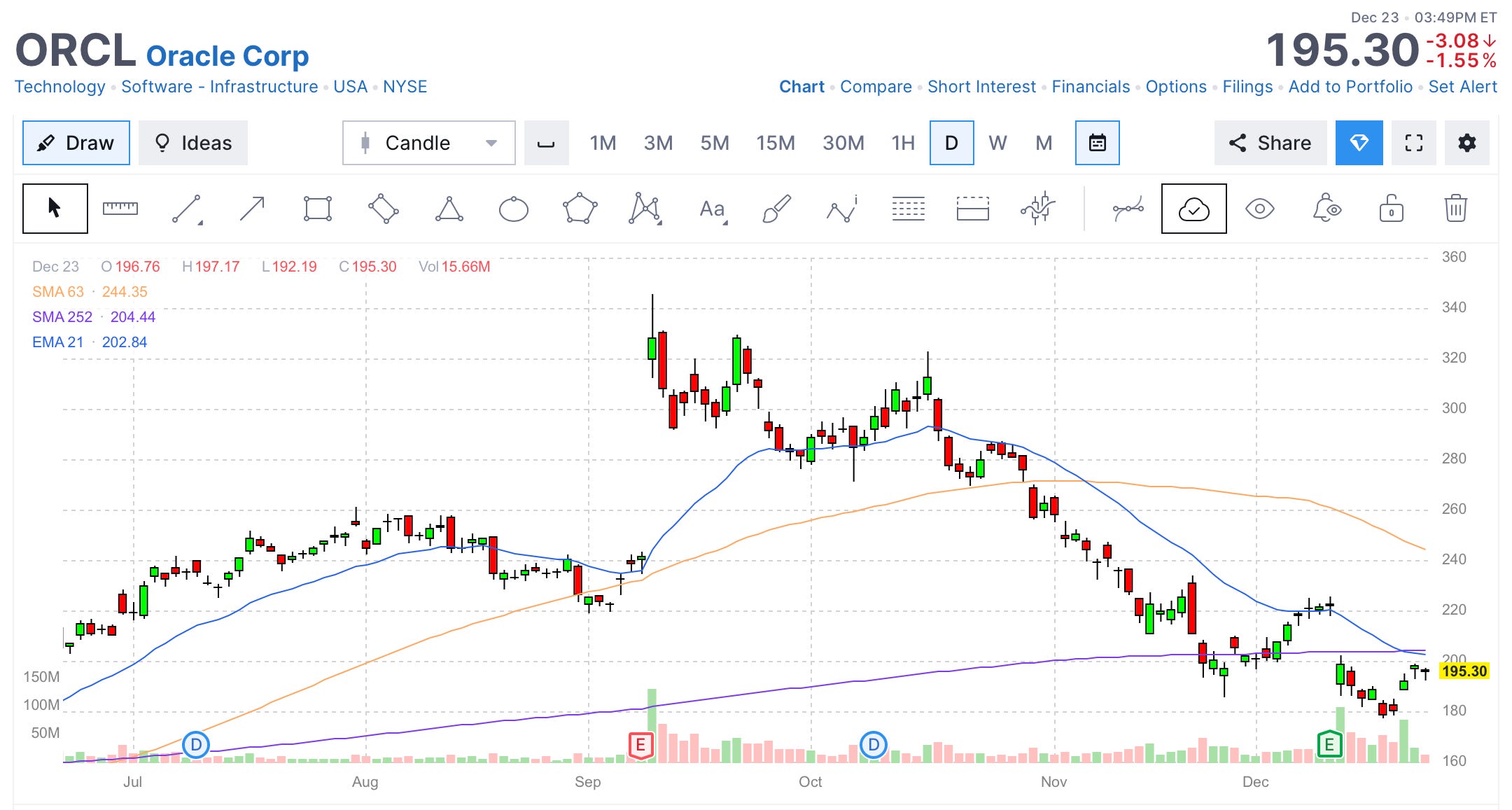
Task: Select the ruler measure tool
Action: [120, 209]
